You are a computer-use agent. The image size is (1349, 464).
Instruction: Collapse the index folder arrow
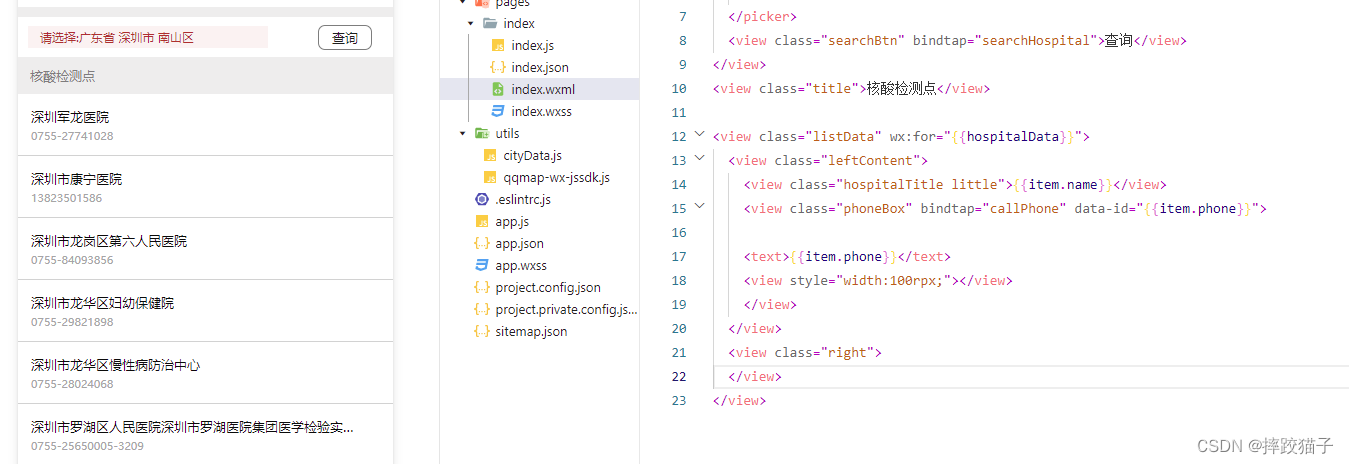point(470,23)
